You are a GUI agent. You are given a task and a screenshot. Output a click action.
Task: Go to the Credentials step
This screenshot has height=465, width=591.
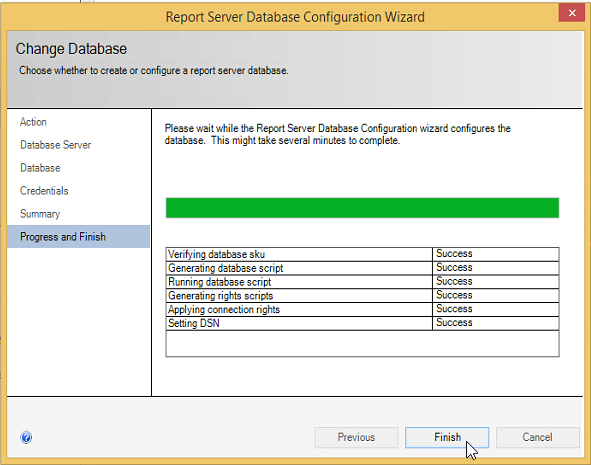[x=44, y=191]
